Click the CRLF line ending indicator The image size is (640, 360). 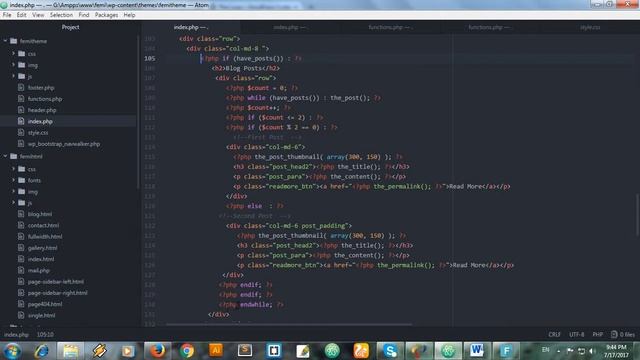pos(554,334)
